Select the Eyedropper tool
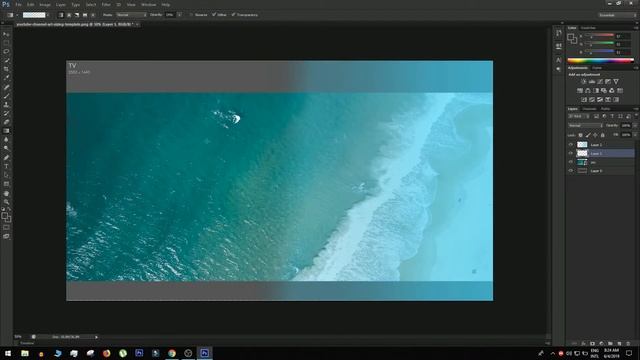The height and width of the screenshot is (360, 640). tap(6, 78)
